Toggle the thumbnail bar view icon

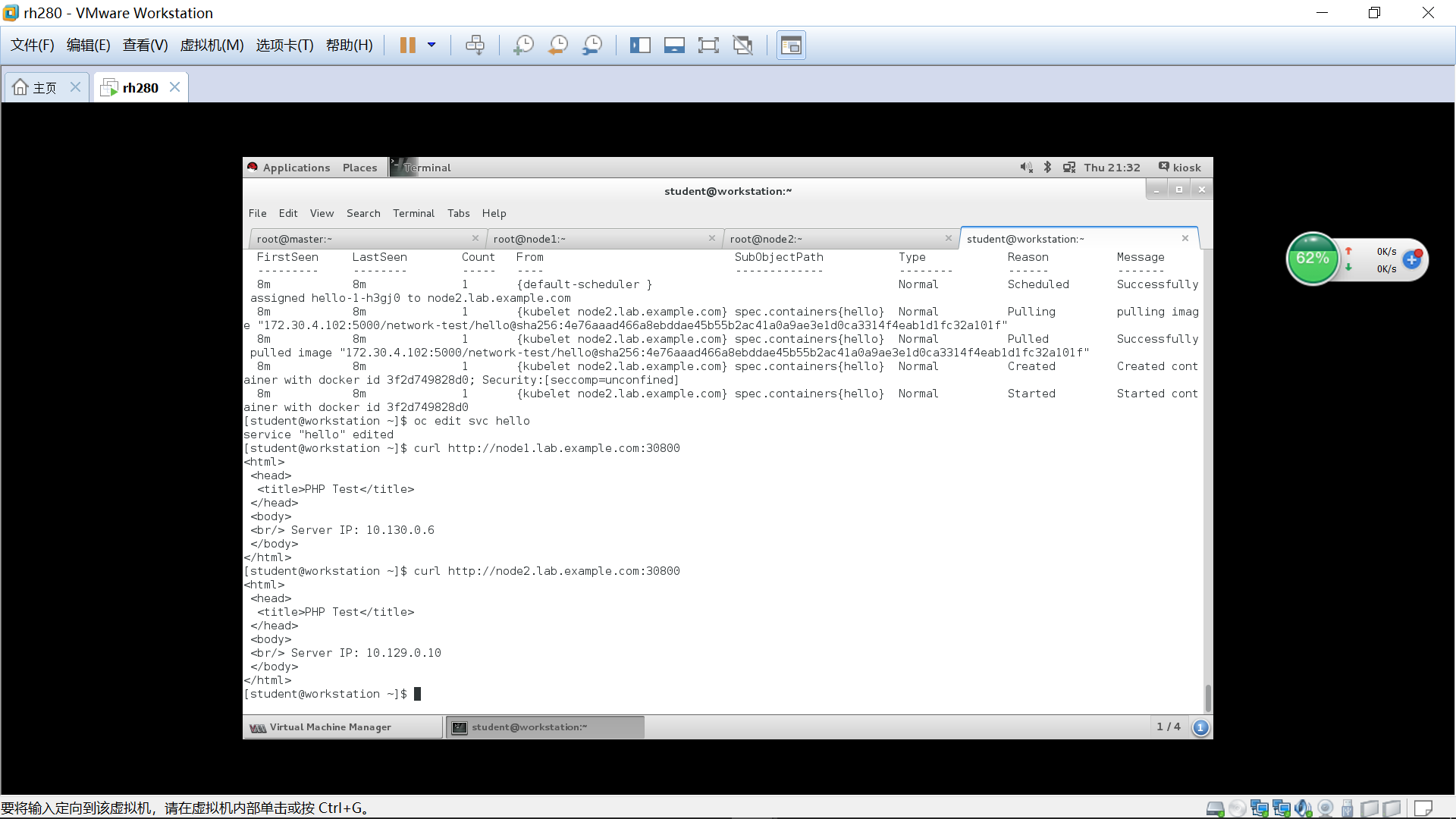click(674, 45)
